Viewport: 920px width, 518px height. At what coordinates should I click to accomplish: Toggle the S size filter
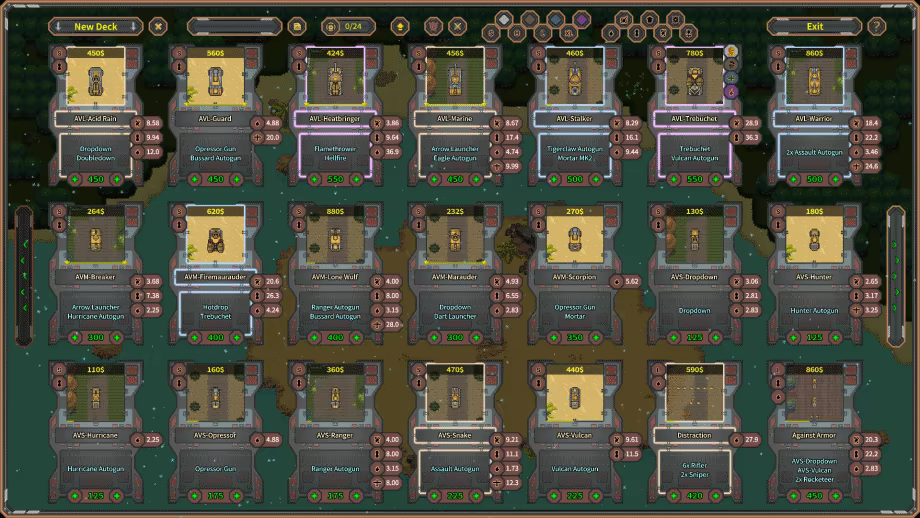491,33
